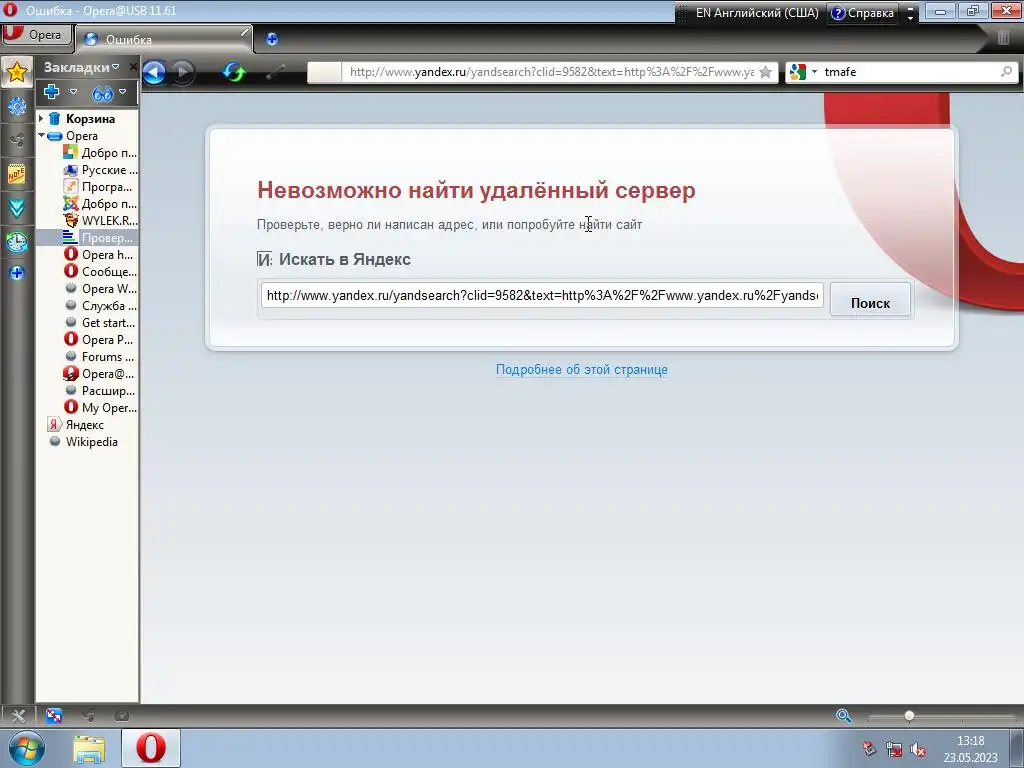The height and width of the screenshot is (768, 1024).
Task: Click the add panel plus icon in sidebar
Action: (x=17, y=272)
